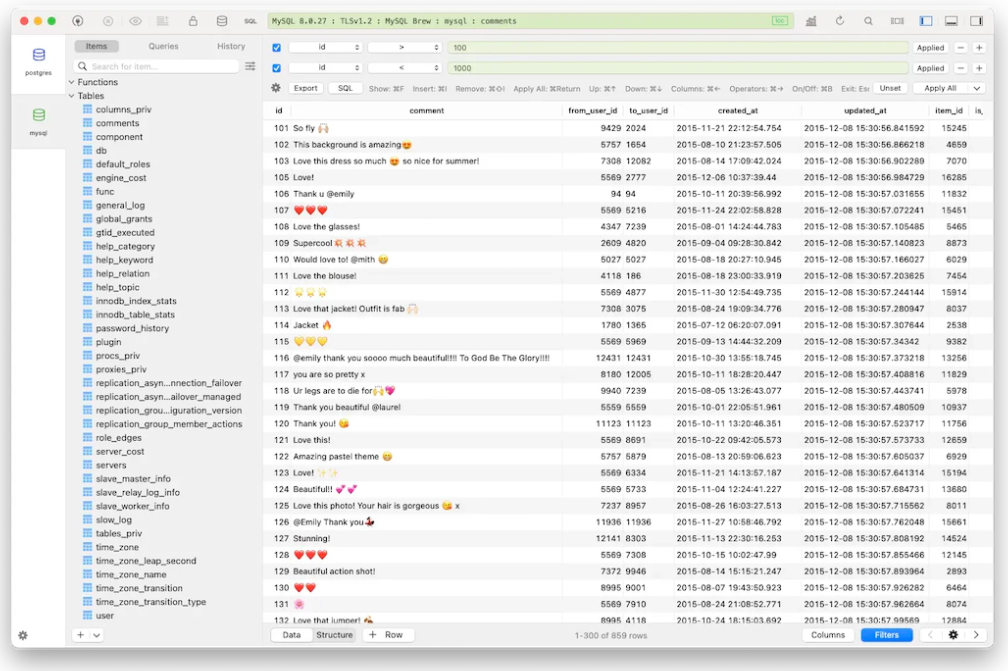1008x671 pixels.
Task: Toggle the left sidebar panel icon
Action: (926, 21)
